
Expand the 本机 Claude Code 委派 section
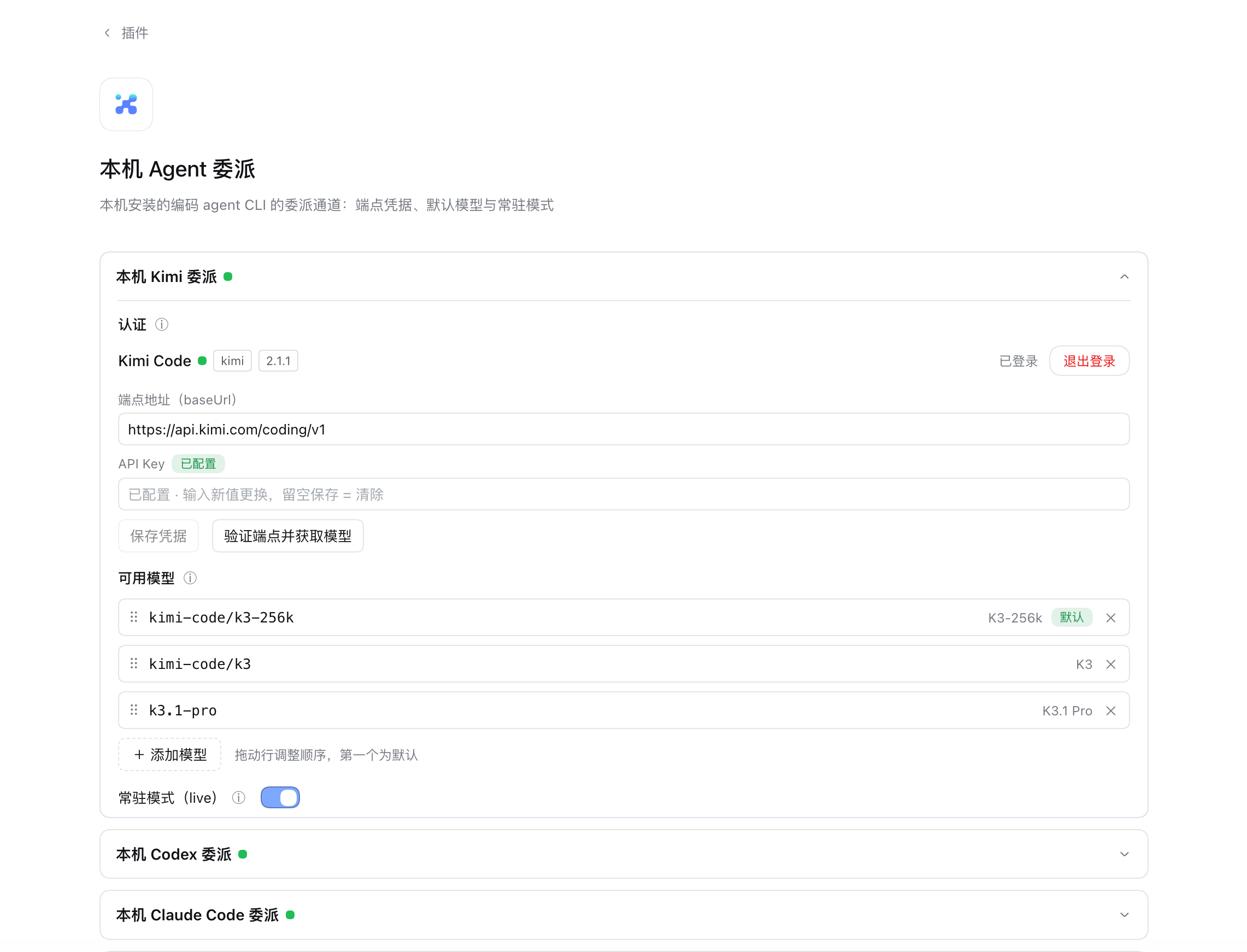[x=1124, y=915]
